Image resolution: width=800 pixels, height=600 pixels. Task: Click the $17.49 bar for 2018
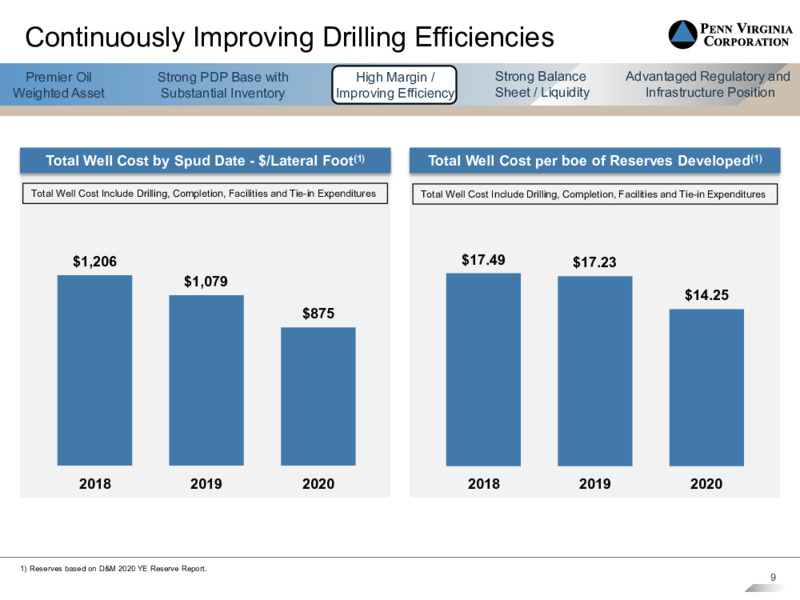tap(483, 369)
